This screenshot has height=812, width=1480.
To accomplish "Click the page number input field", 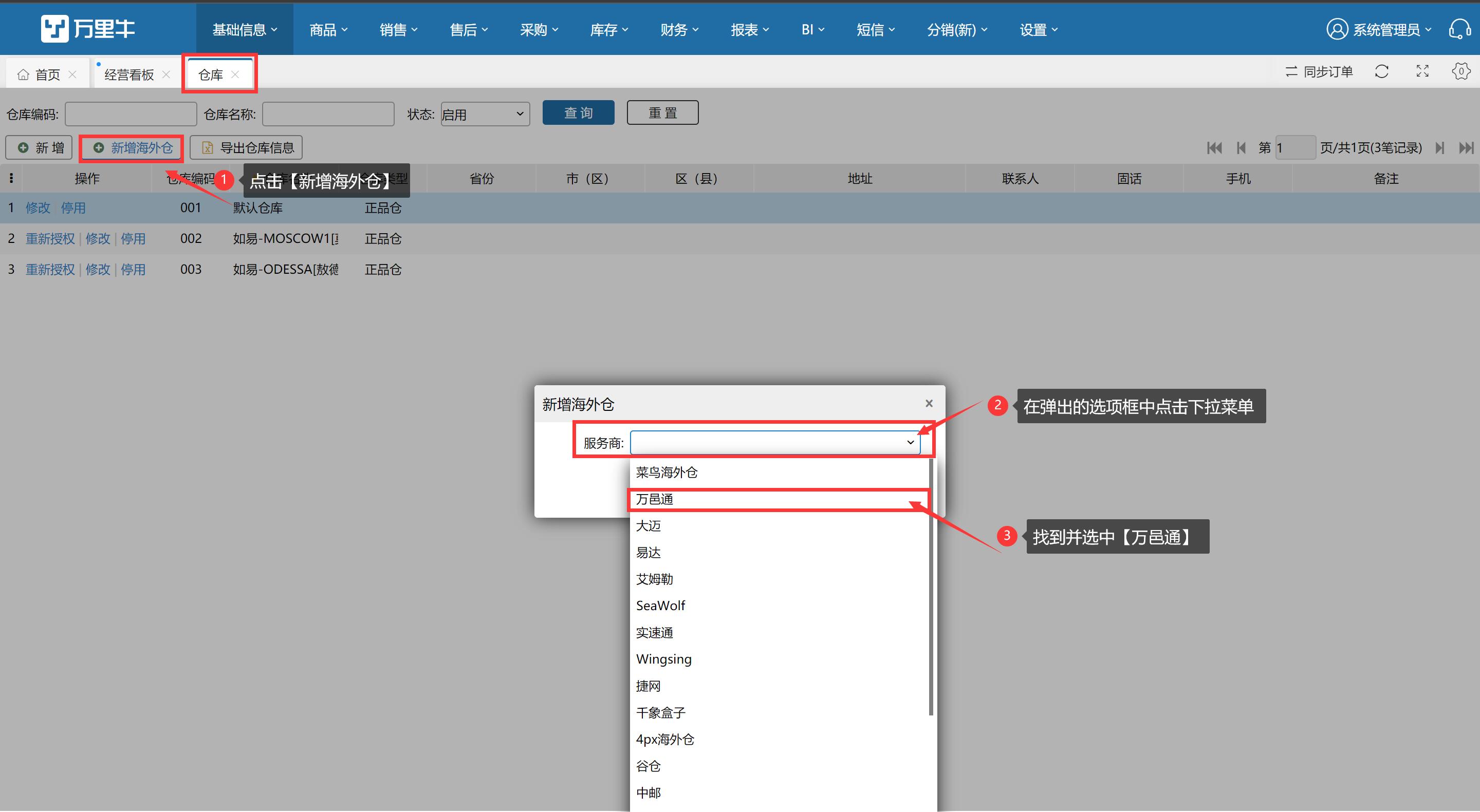I will 1295,147.
